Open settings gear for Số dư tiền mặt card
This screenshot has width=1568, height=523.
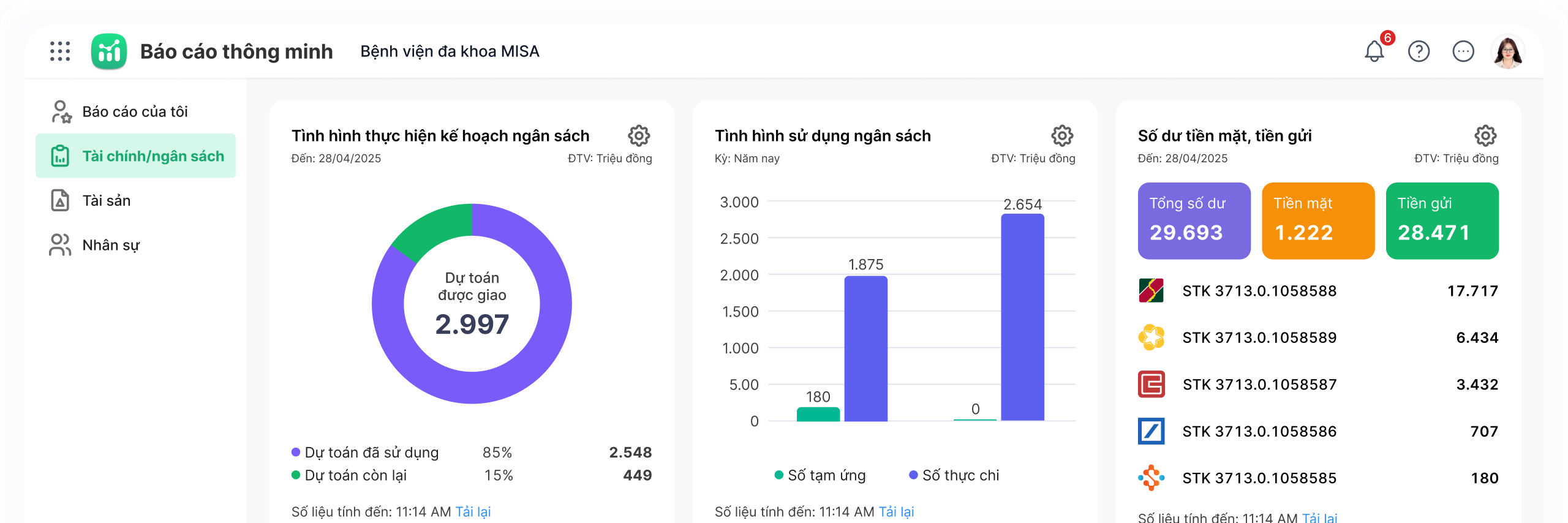click(x=1485, y=135)
